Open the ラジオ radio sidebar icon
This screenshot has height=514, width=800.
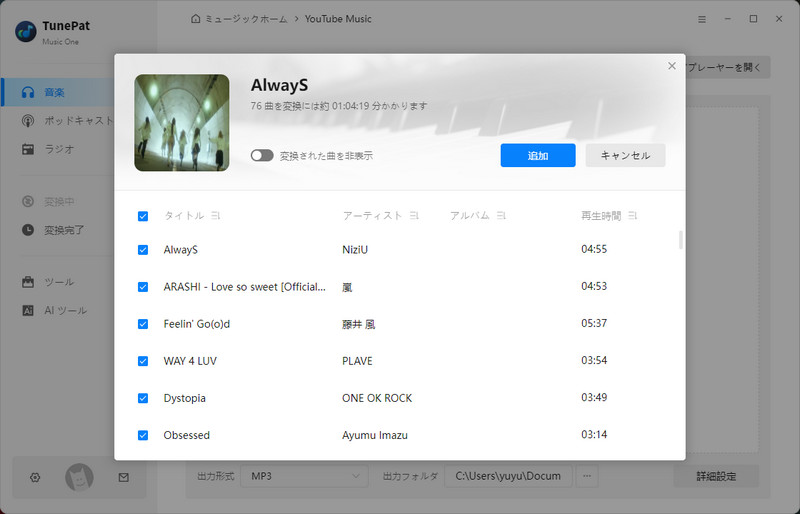[x=28, y=149]
